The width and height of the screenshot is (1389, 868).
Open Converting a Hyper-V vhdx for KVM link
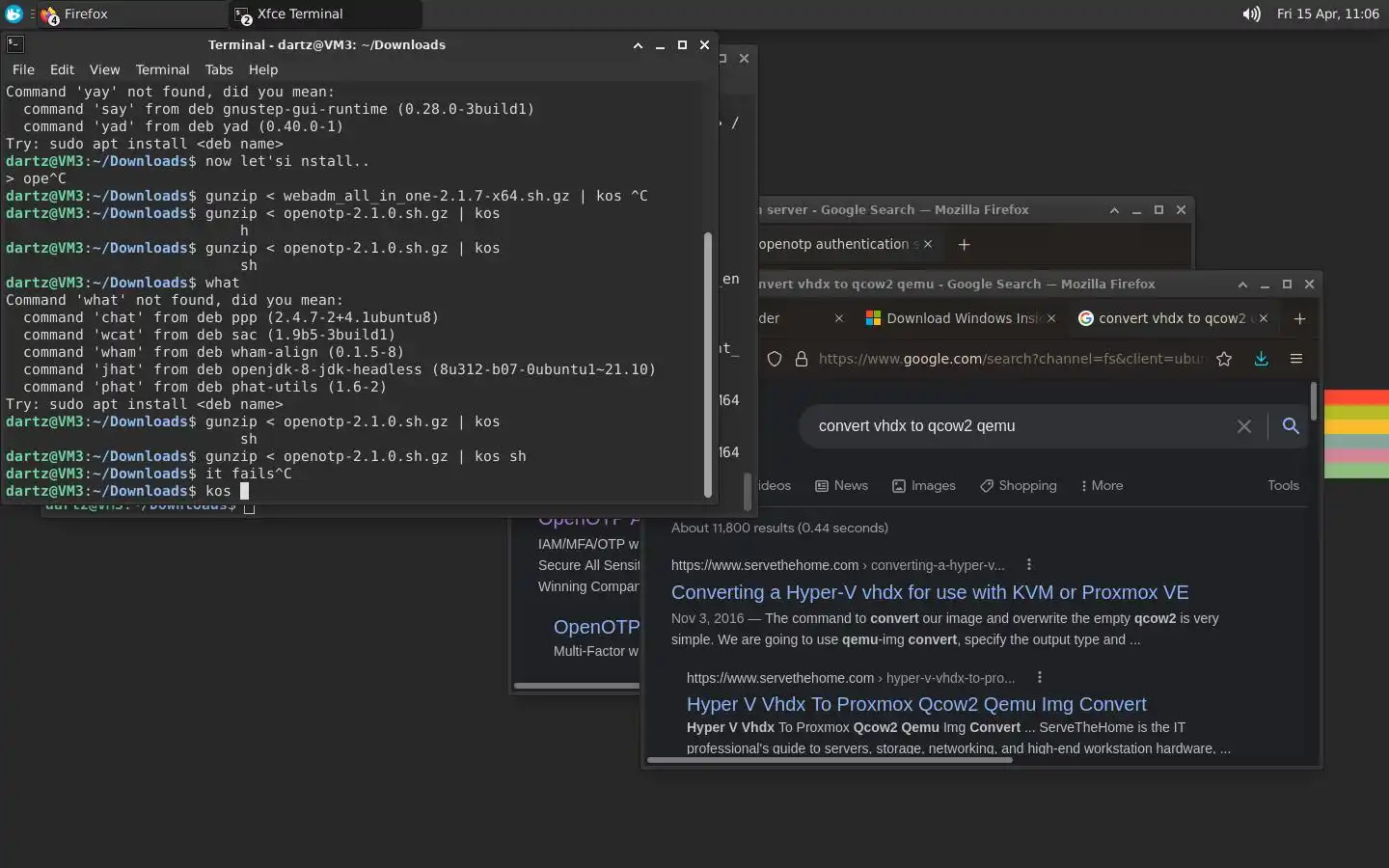tap(930, 592)
